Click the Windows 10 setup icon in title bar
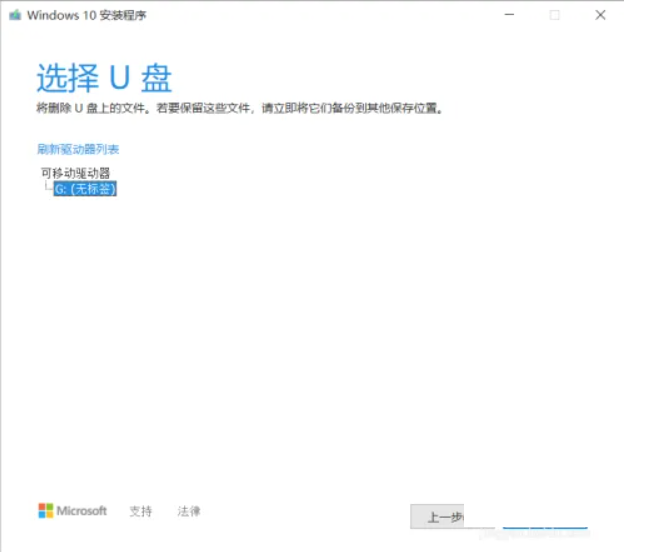 coord(14,15)
